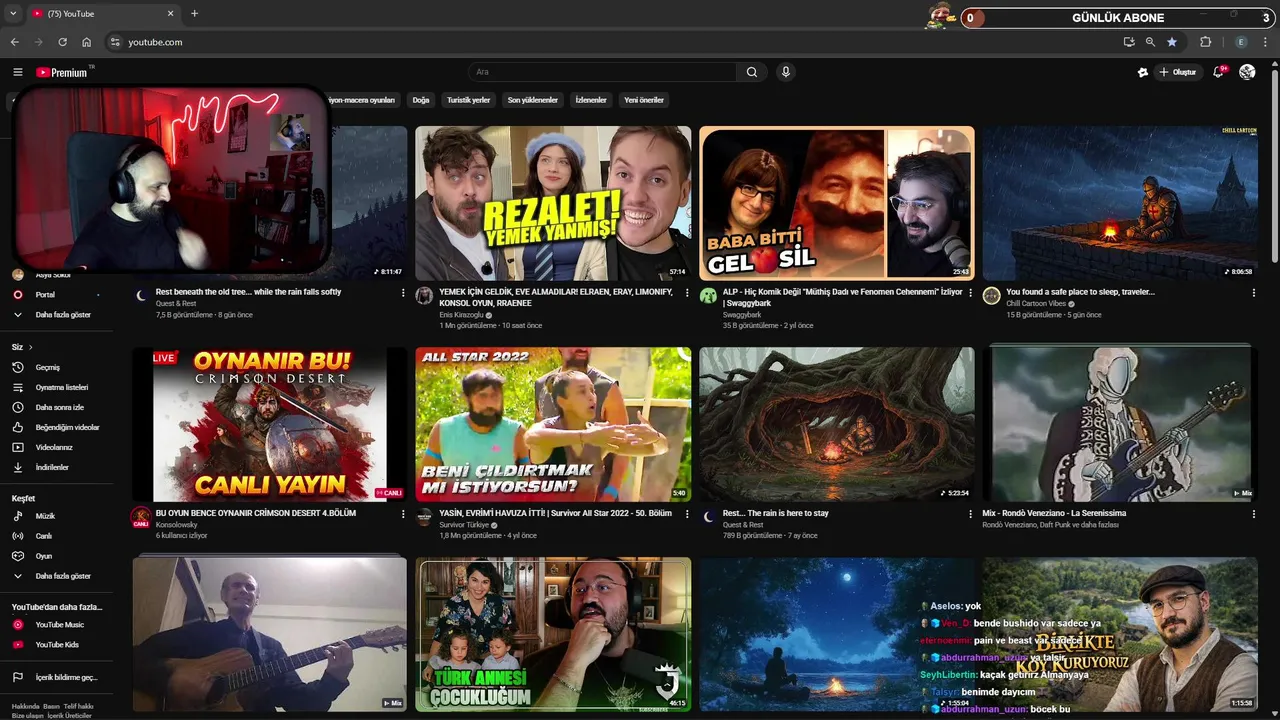Open the YouTube notifications bell

coord(1218,72)
